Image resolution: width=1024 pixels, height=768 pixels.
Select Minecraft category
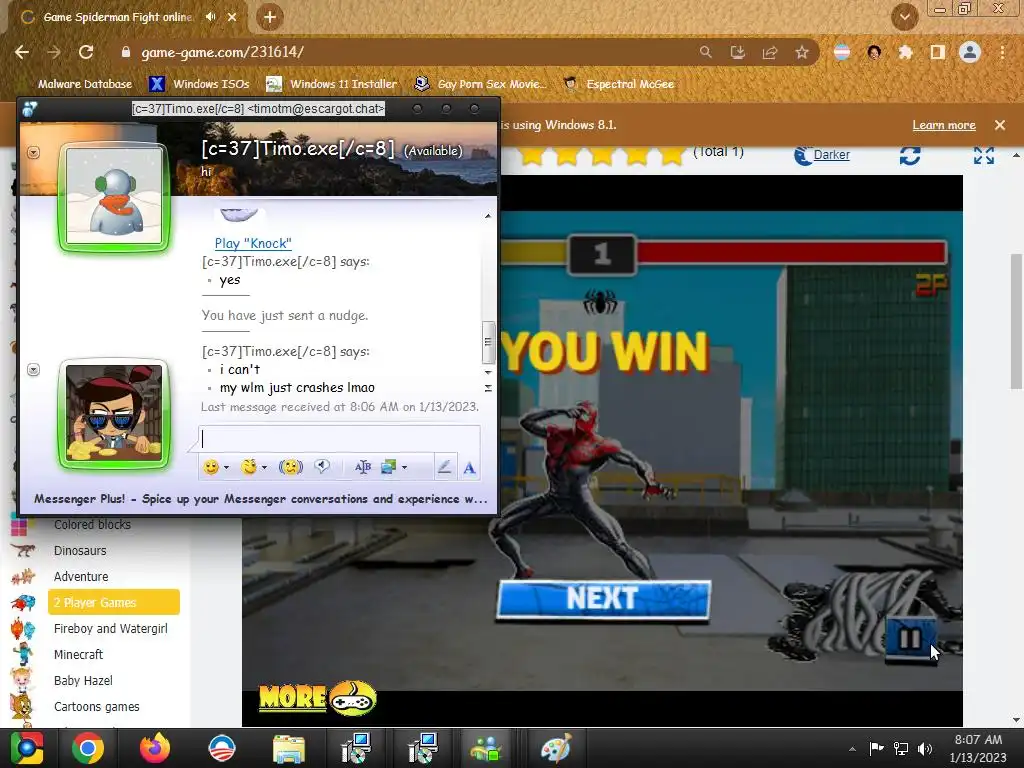(x=78, y=654)
